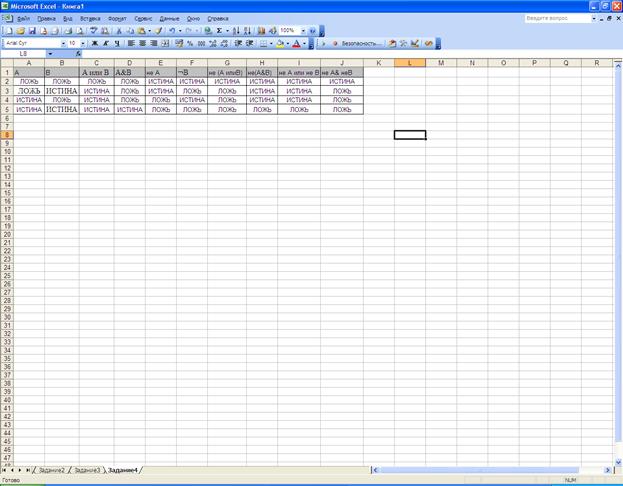The height and width of the screenshot is (486, 623).
Task: Undo the last action
Action: [172, 31]
